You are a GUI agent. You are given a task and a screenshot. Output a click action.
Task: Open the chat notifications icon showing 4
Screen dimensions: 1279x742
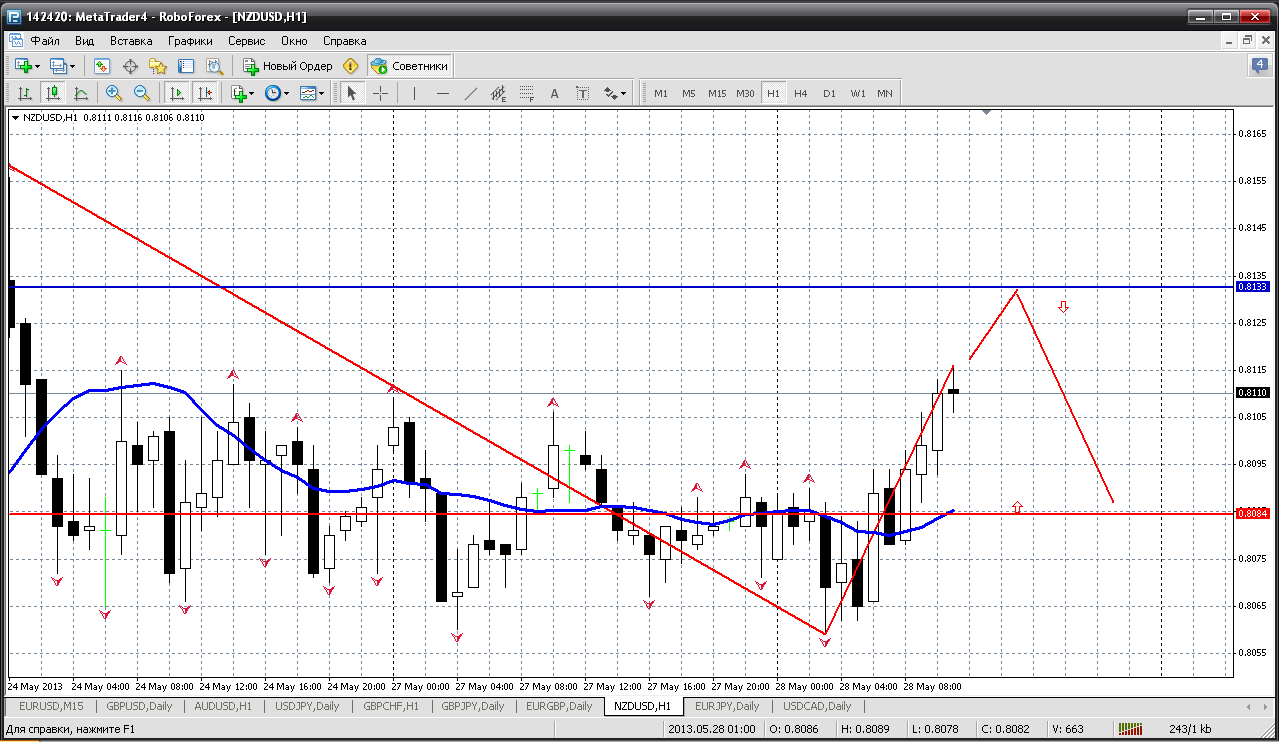[1260, 66]
